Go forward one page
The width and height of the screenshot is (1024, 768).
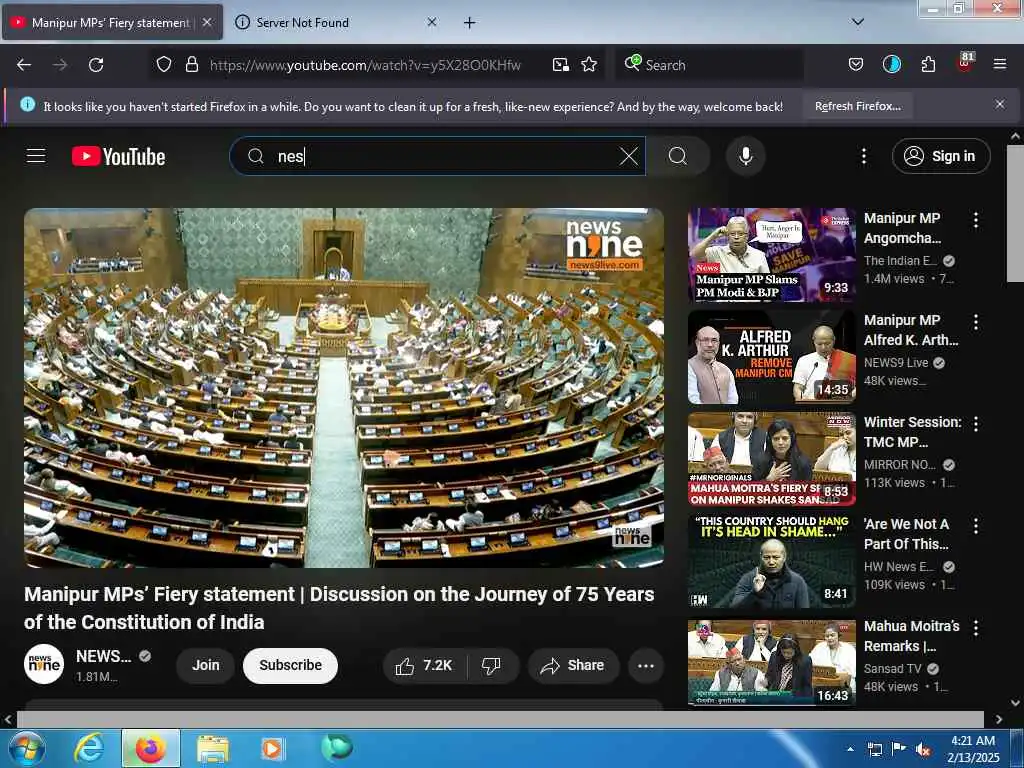click(x=60, y=65)
